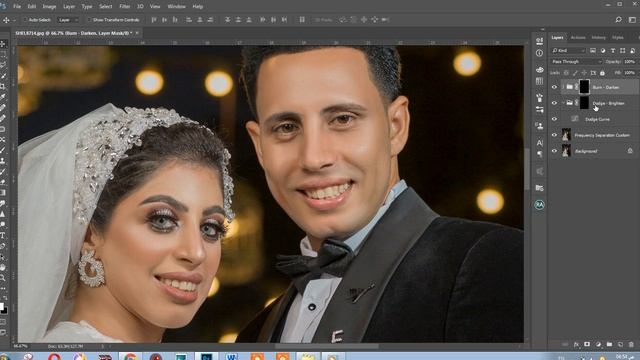Viewport: 640px width, 360px height.
Task: Open the Select menu
Action: [x=105, y=7]
